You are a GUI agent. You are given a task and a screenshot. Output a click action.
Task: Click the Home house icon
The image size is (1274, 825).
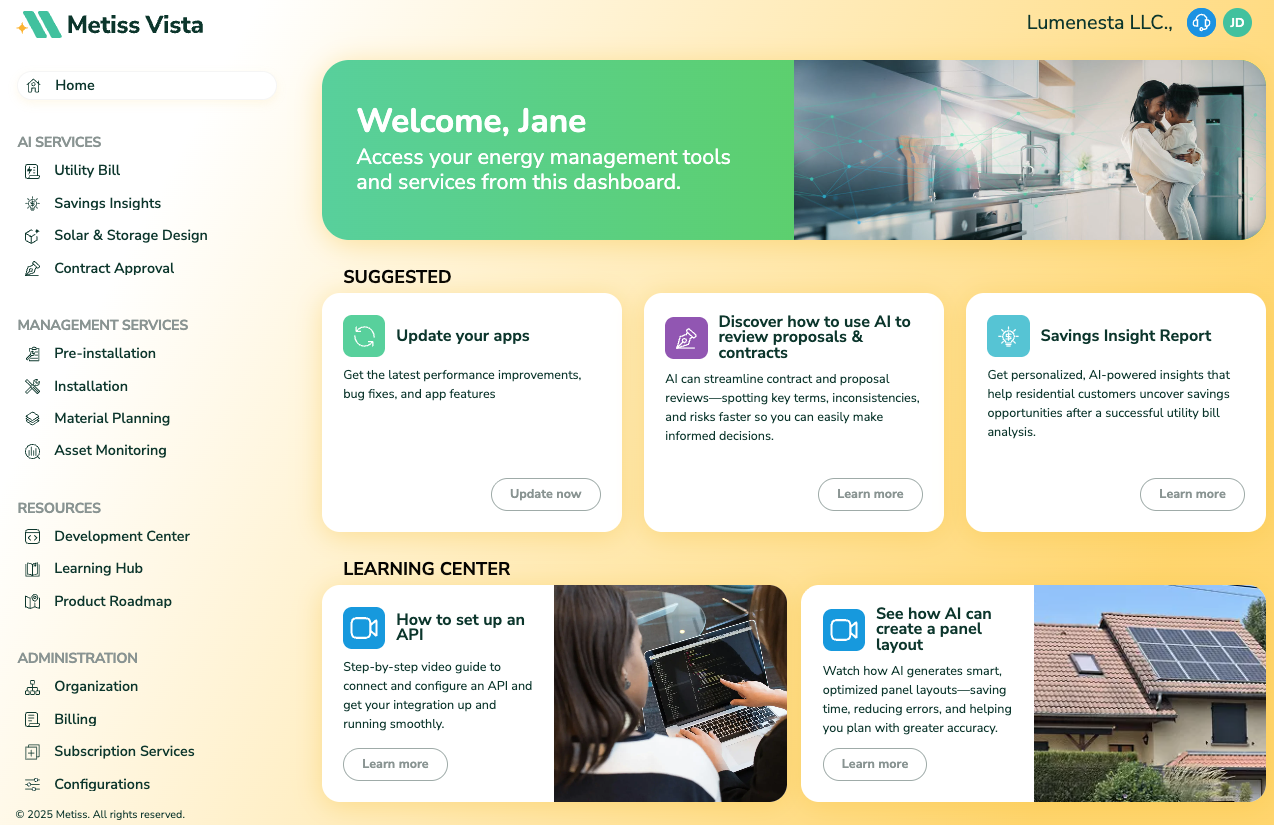pos(33,86)
